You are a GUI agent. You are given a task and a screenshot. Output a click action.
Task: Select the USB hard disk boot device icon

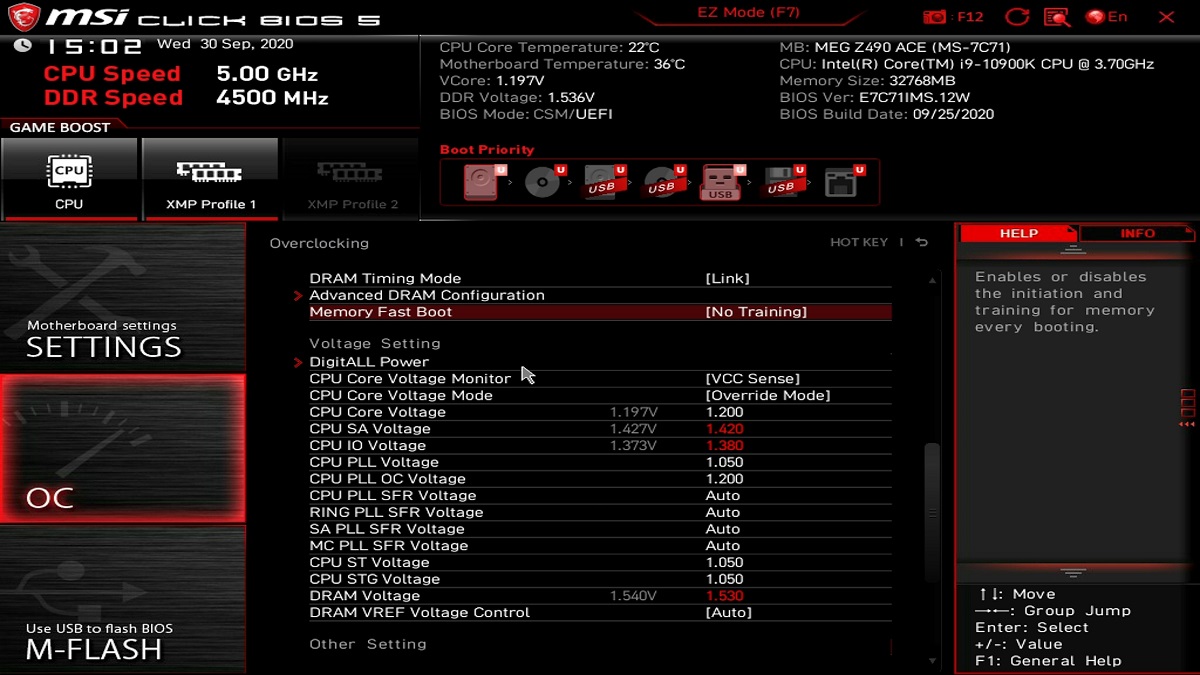tap(602, 182)
